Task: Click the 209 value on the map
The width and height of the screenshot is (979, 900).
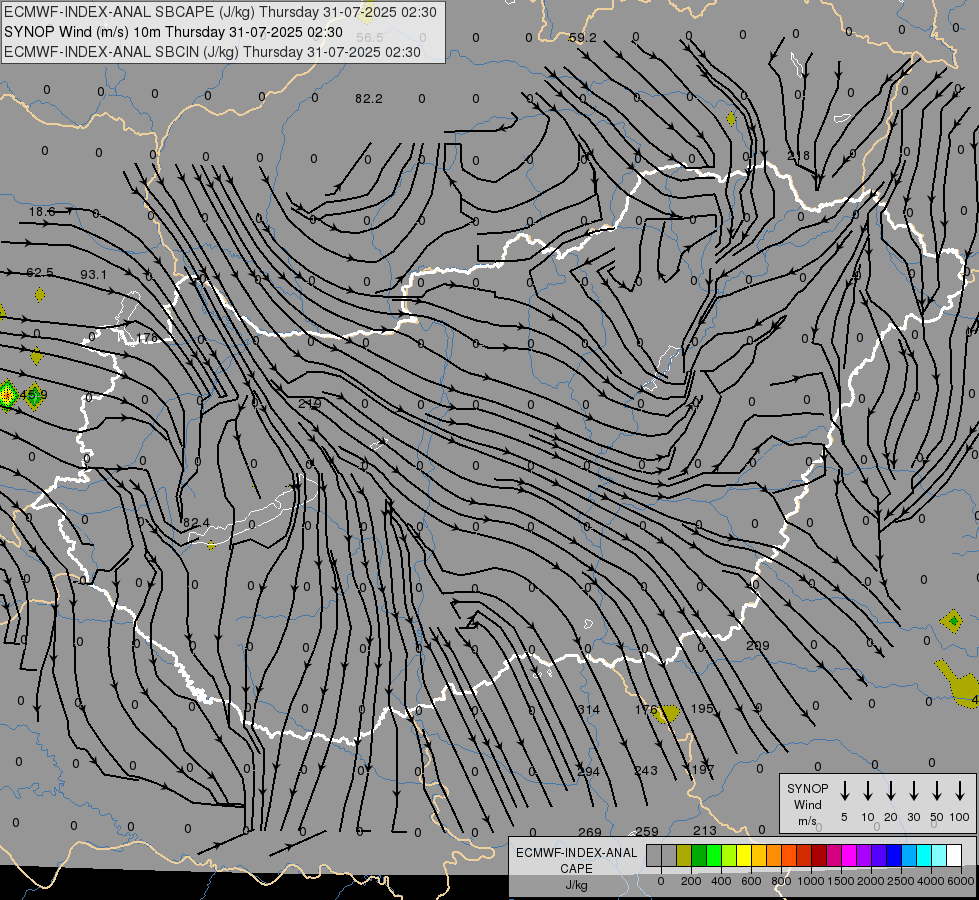Action: point(757,646)
